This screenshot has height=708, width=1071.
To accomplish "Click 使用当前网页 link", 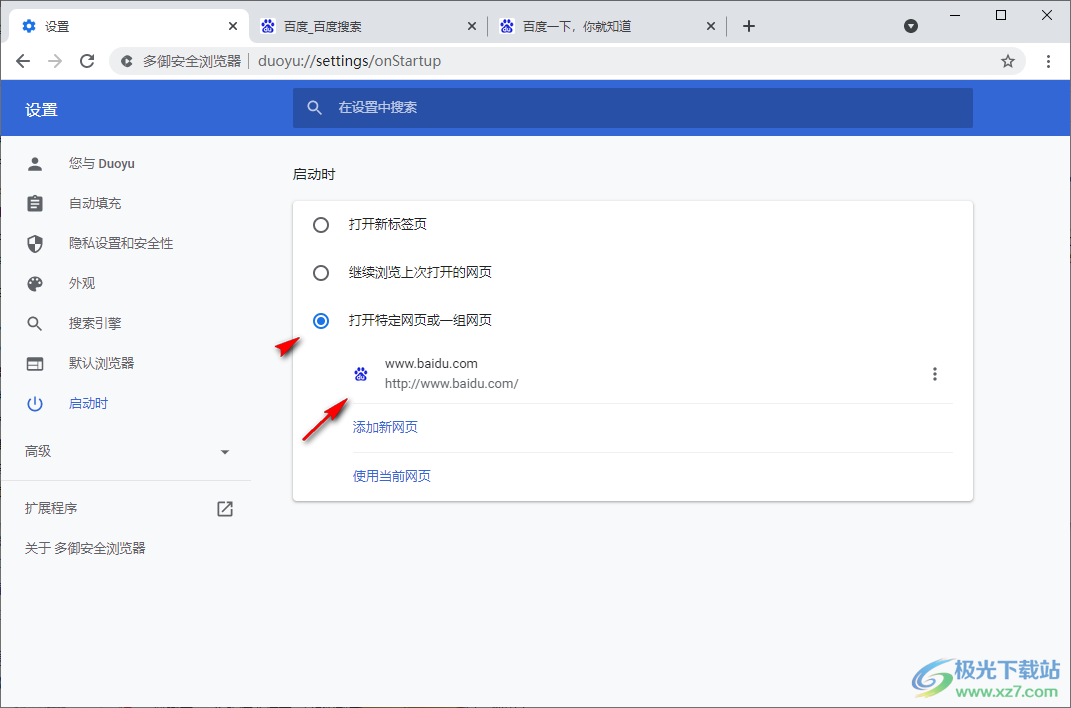I will pyautogui.click(x=391, y=476).
